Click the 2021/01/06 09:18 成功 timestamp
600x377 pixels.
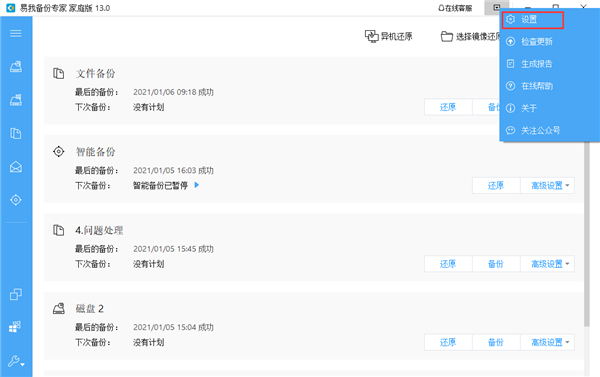pyautogui.click(x=173, y=92)
